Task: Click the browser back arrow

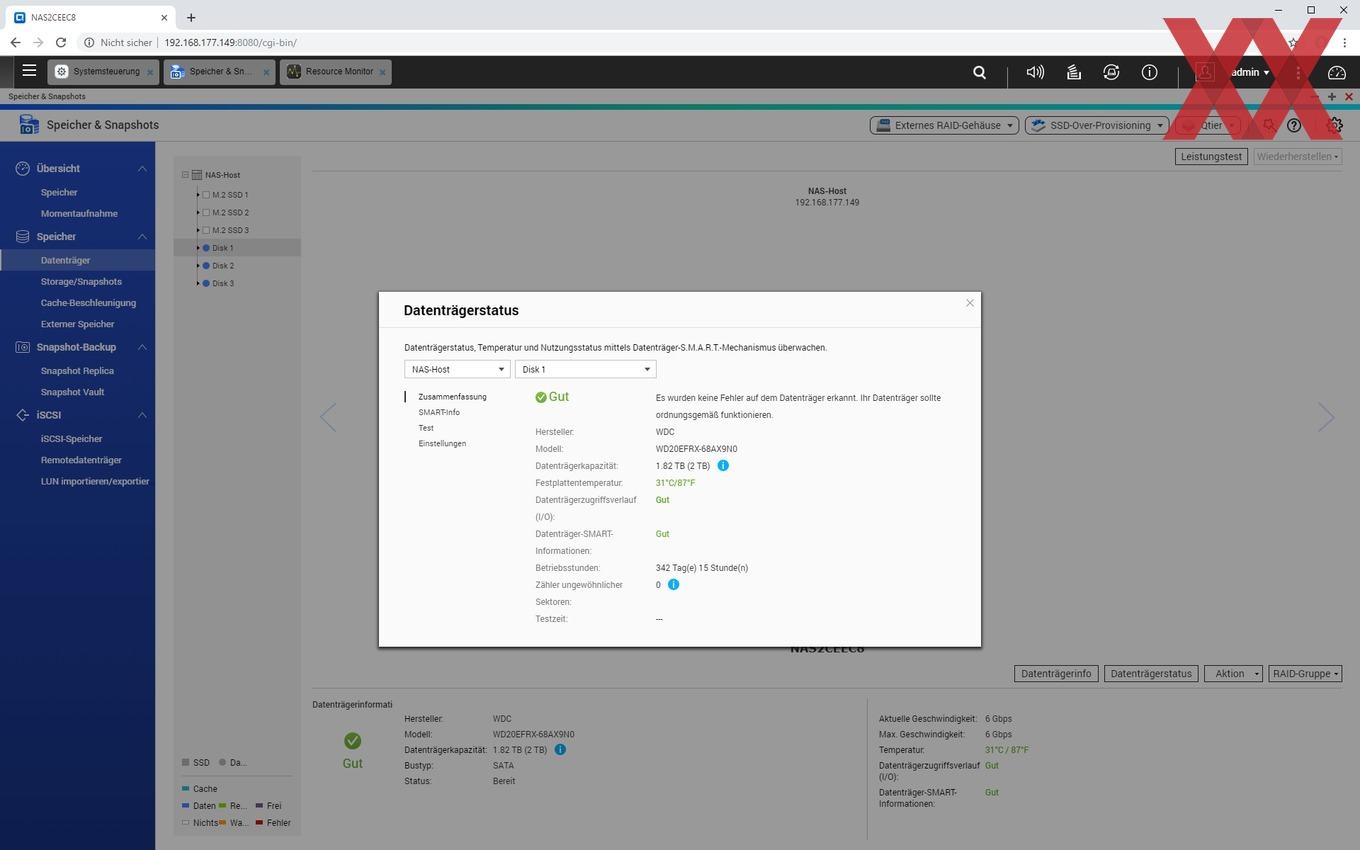Action: 15,43
